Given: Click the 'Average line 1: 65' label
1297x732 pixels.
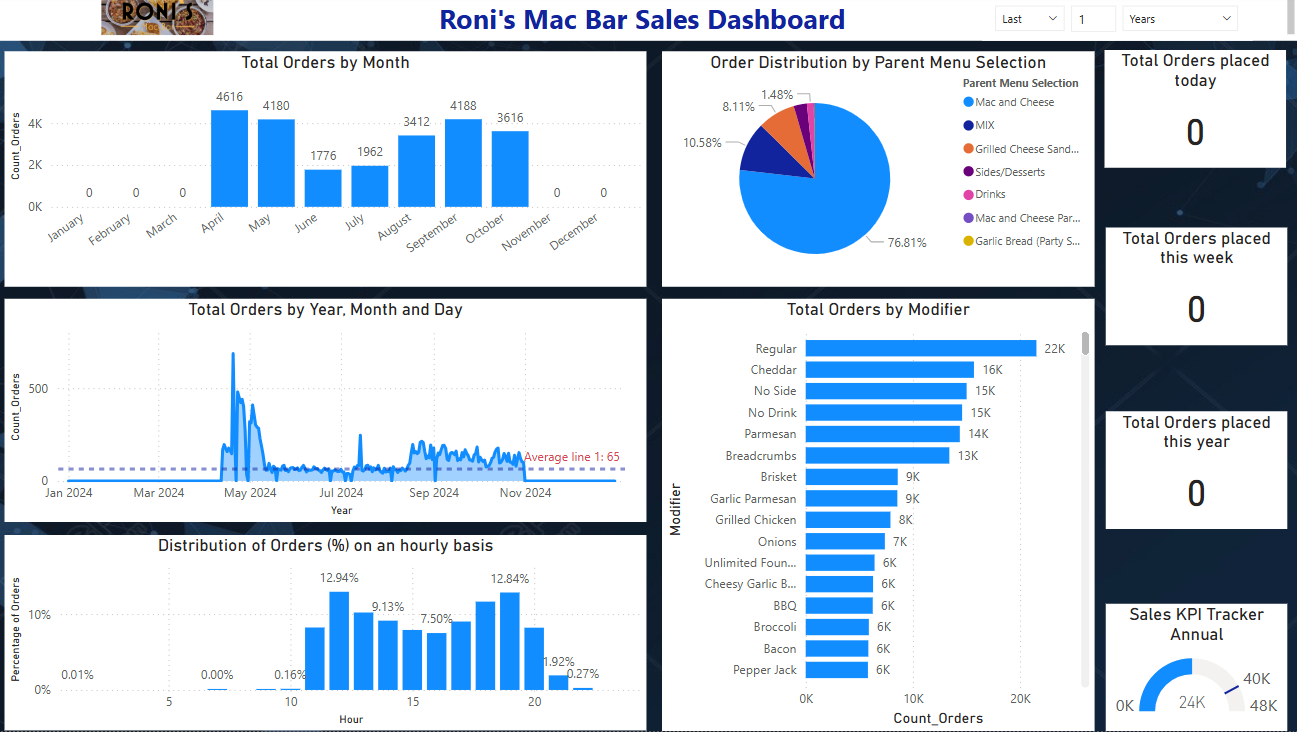Looking at the screenshot, I should 572,457.
